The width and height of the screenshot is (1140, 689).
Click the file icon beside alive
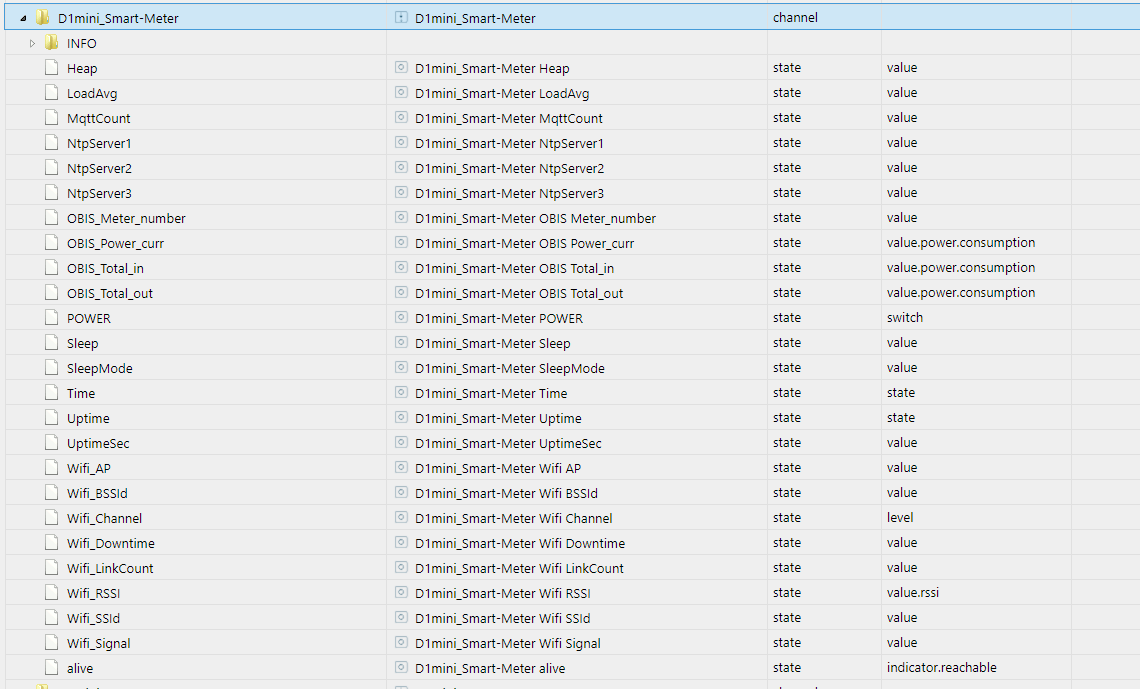(52, 667)
